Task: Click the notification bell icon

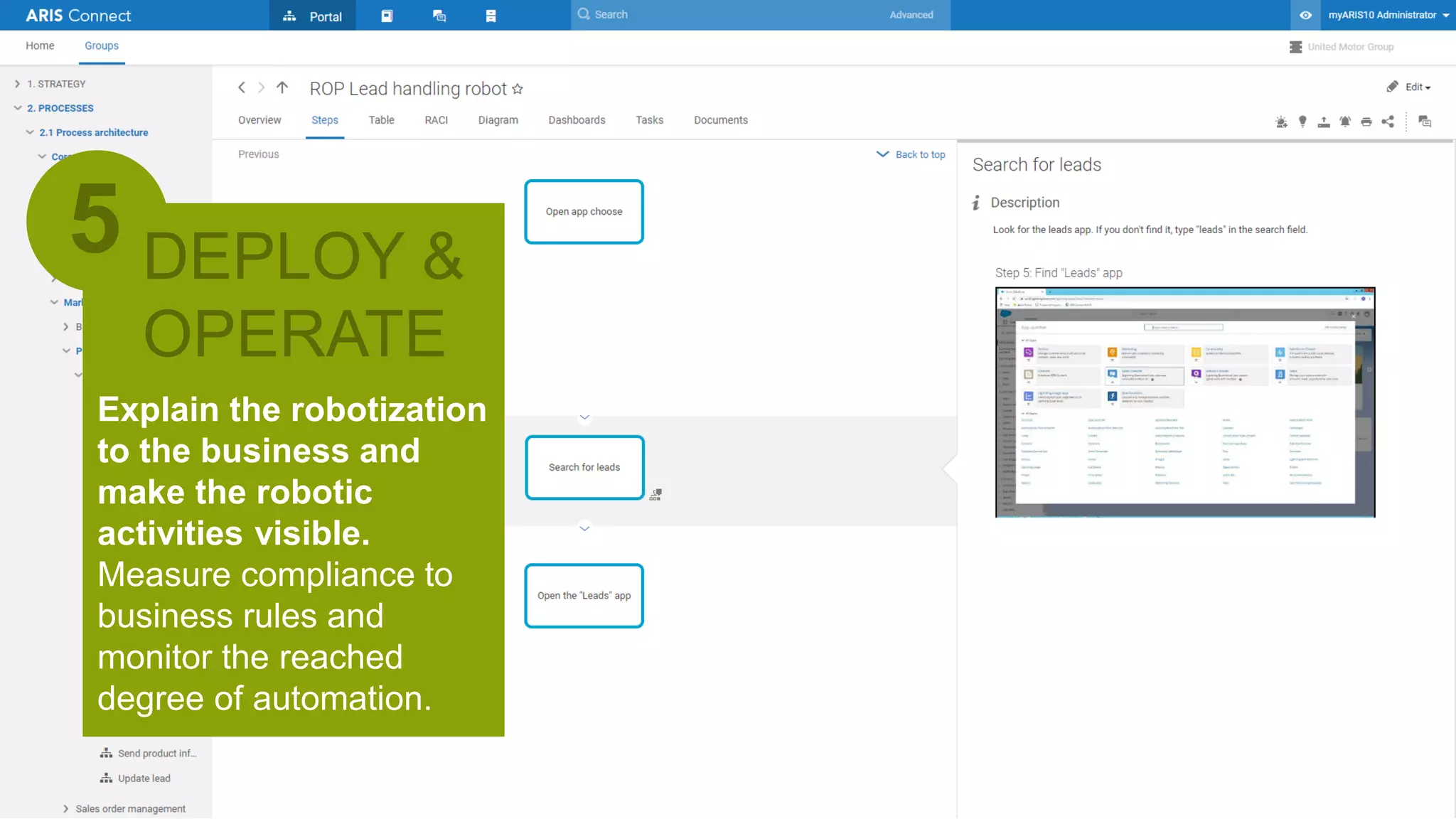Action: coord(1344,122)
